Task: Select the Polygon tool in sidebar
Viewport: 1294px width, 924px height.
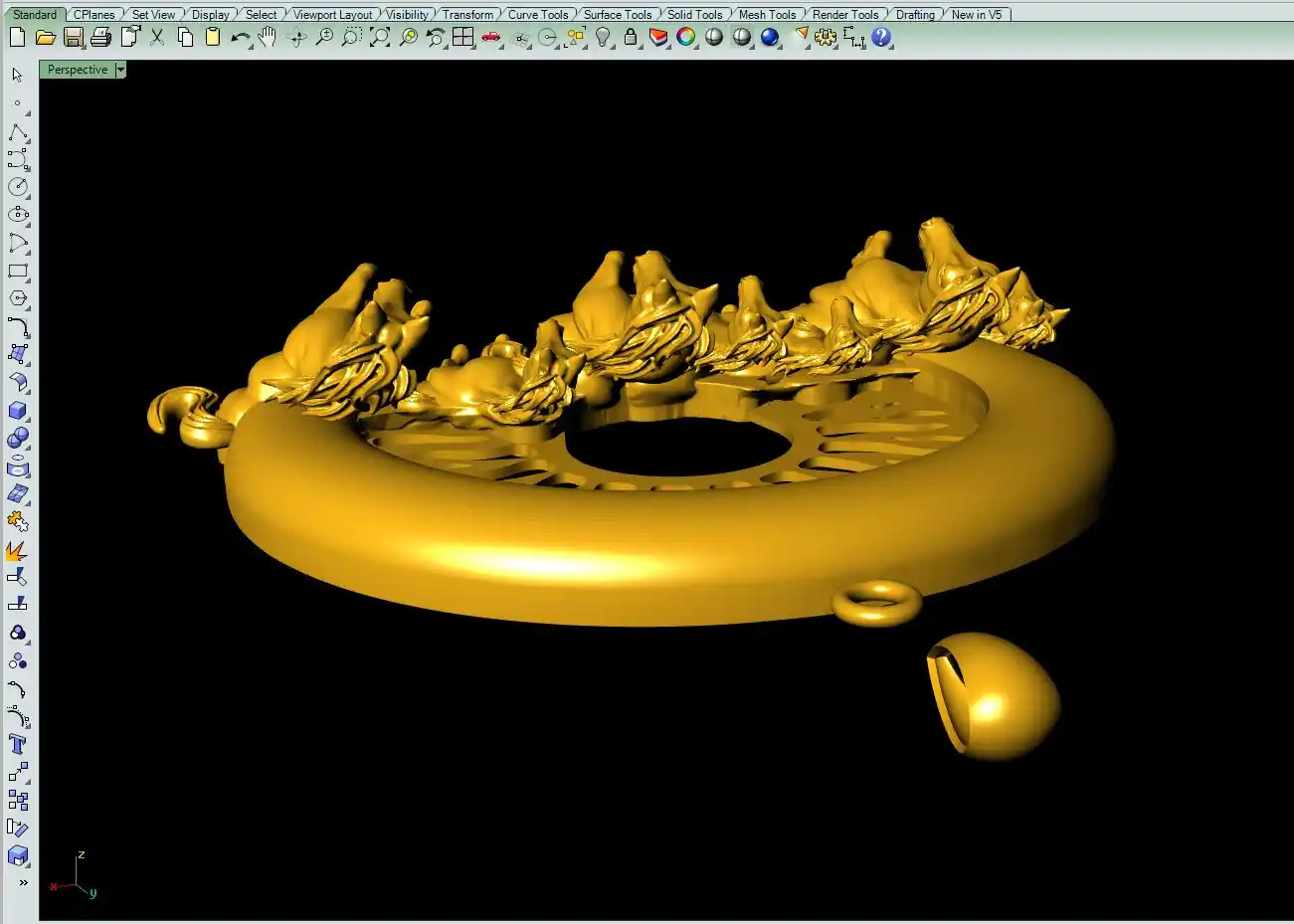Action: point(18,298)
